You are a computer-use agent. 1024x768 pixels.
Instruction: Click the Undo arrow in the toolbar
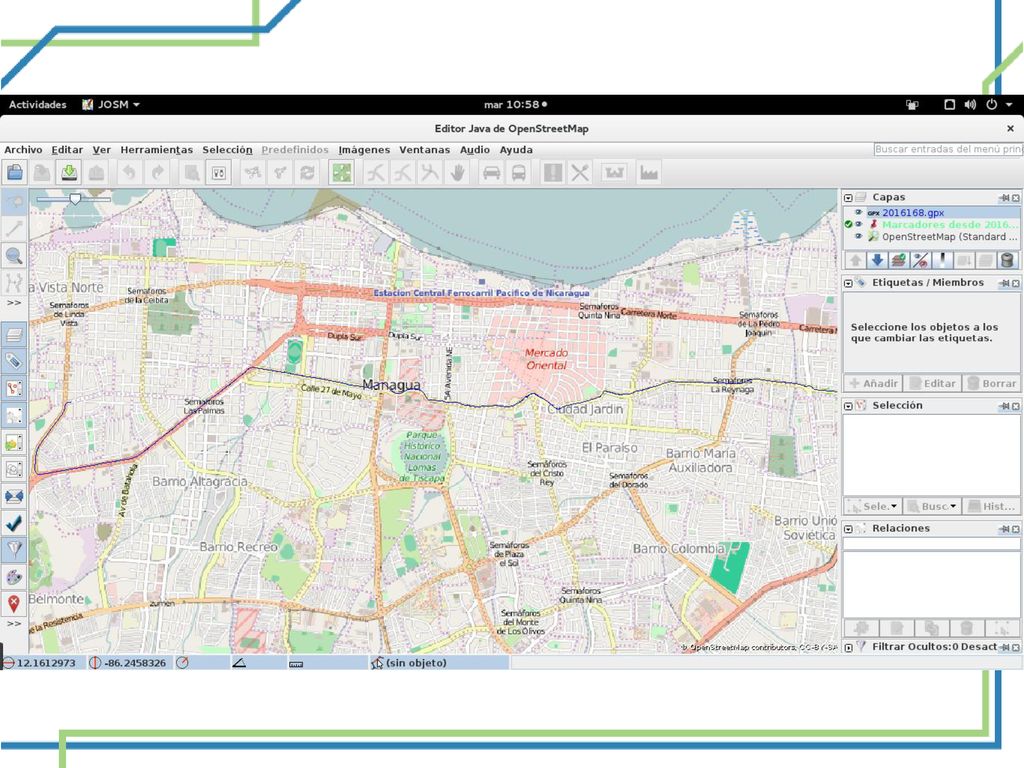tap(129, 173)
